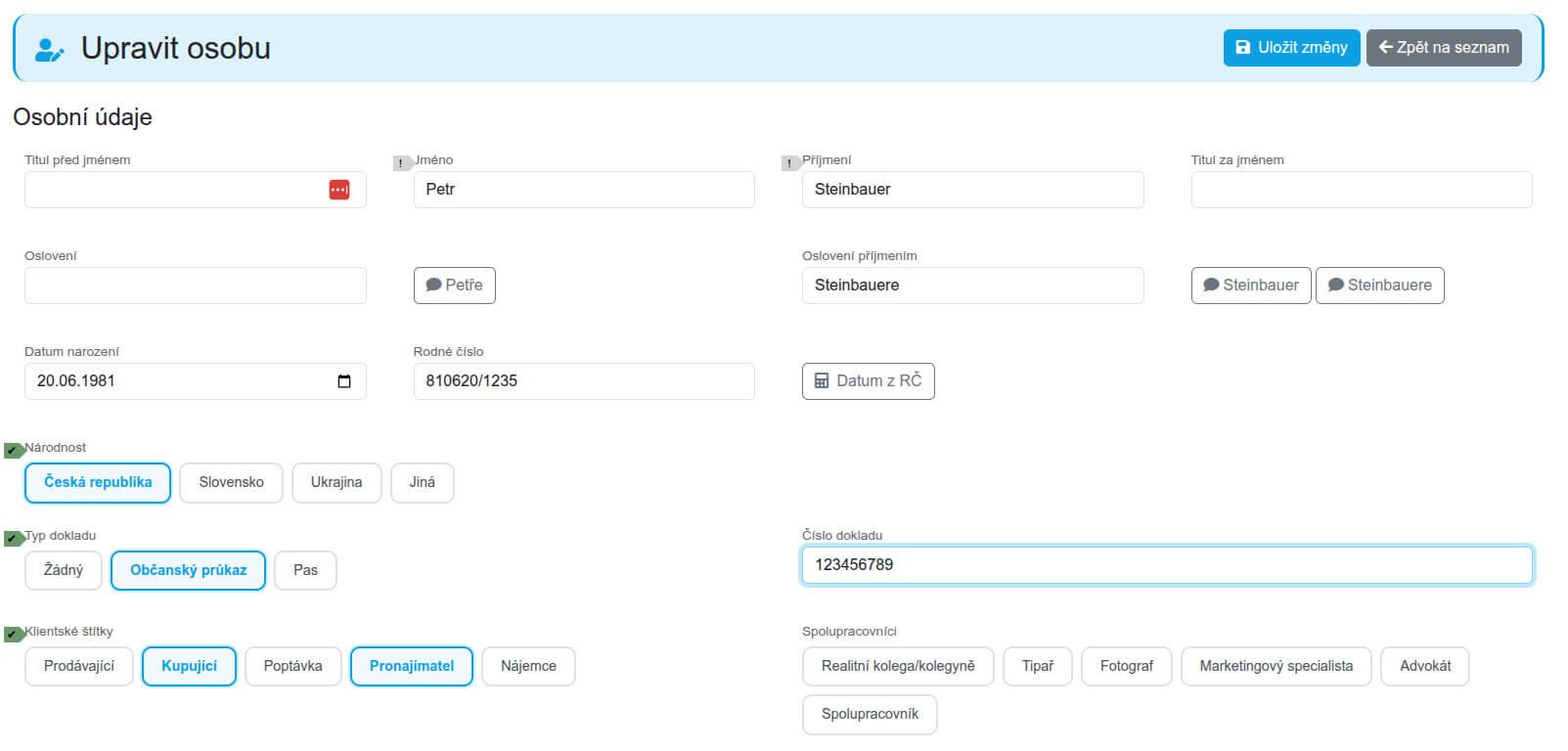Toggle the Prodávající client tag
This screenshot has width=1568, height=751.
(79, 666)
